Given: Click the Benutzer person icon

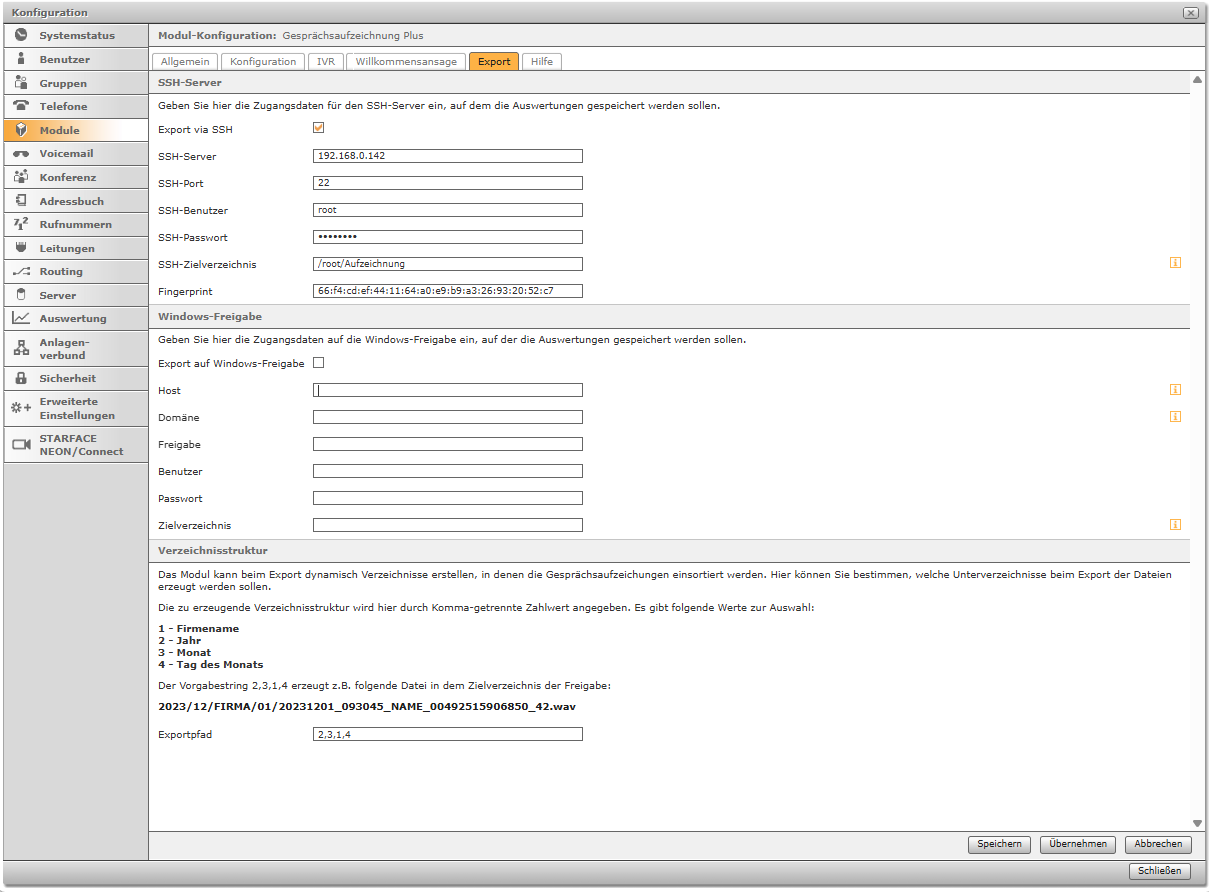Looking at the screenshot, I should click(21, 59).
